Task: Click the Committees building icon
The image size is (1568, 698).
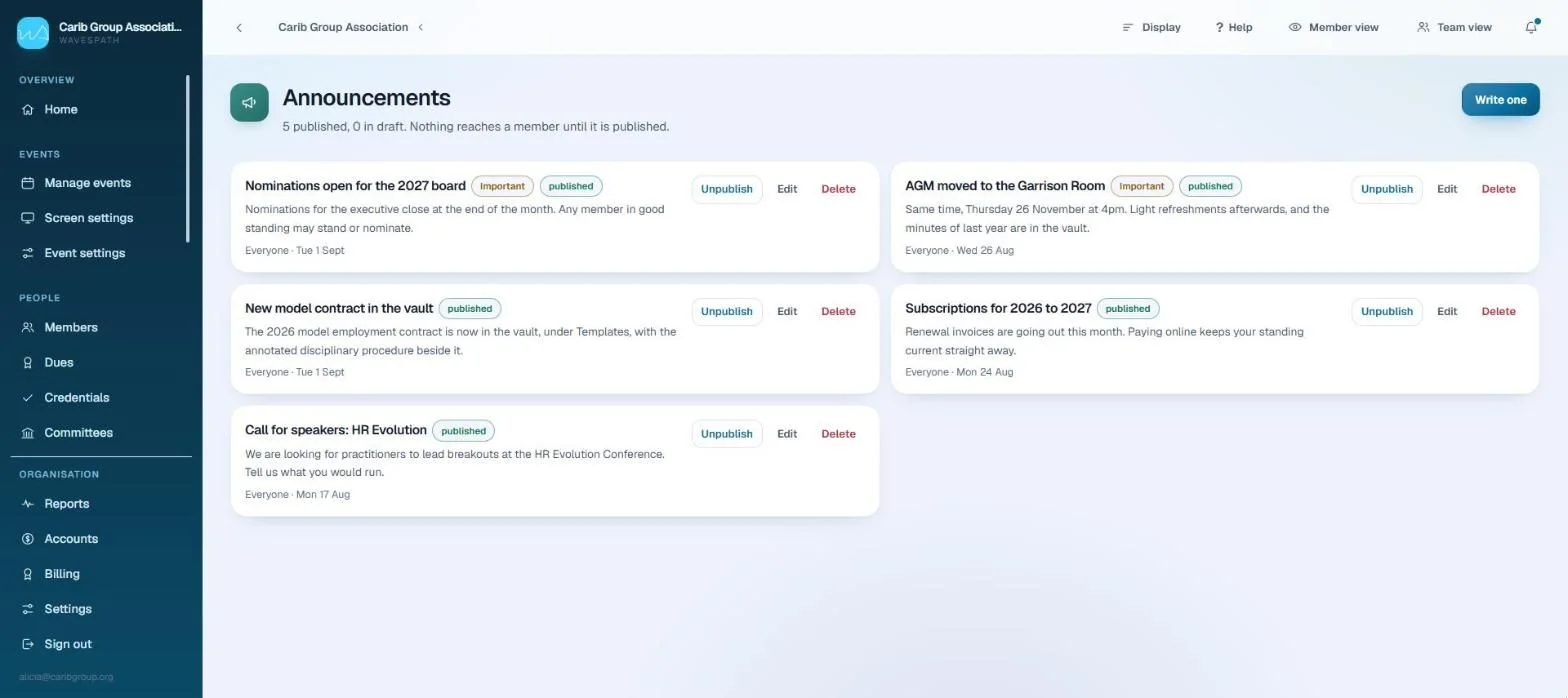Action: [28, 433]
